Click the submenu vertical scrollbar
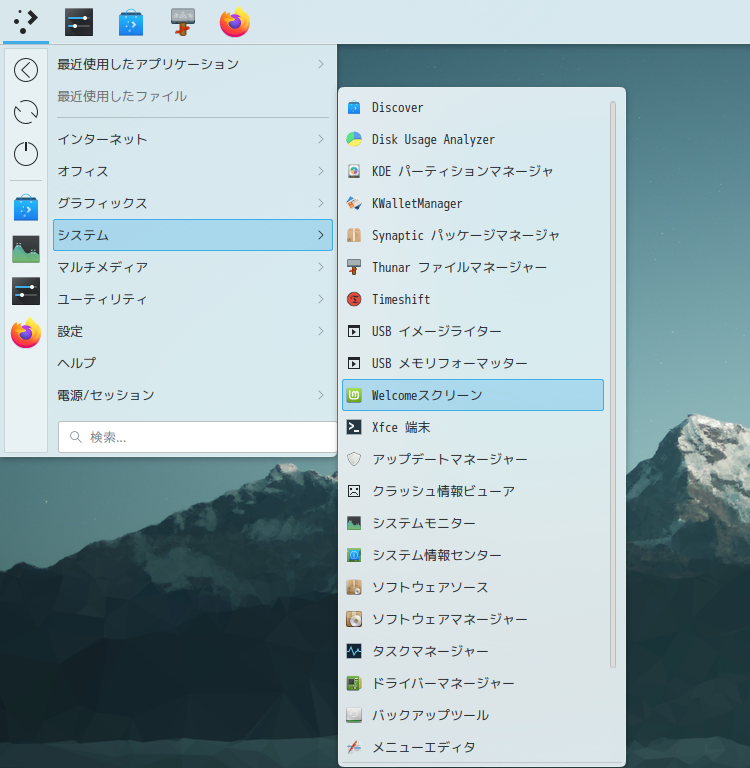 (613, 385)
